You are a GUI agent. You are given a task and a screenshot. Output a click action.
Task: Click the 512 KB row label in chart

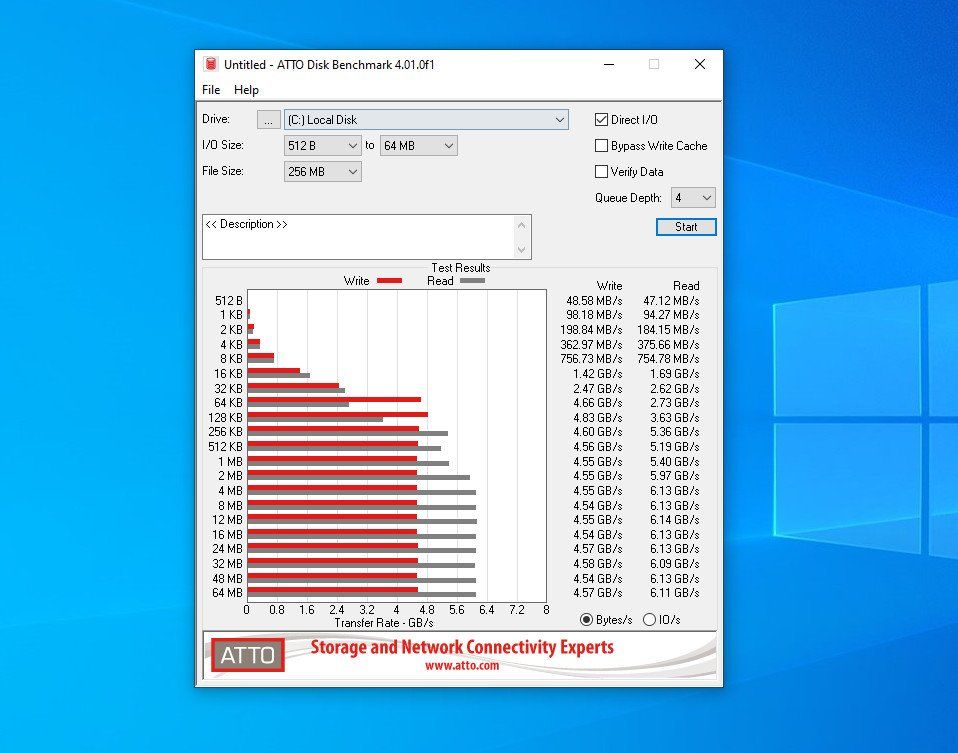point(225,447)
